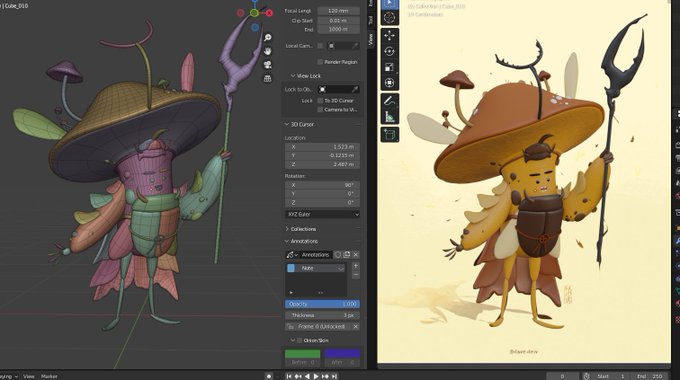Collapse the View Lock section

point(293,75)
